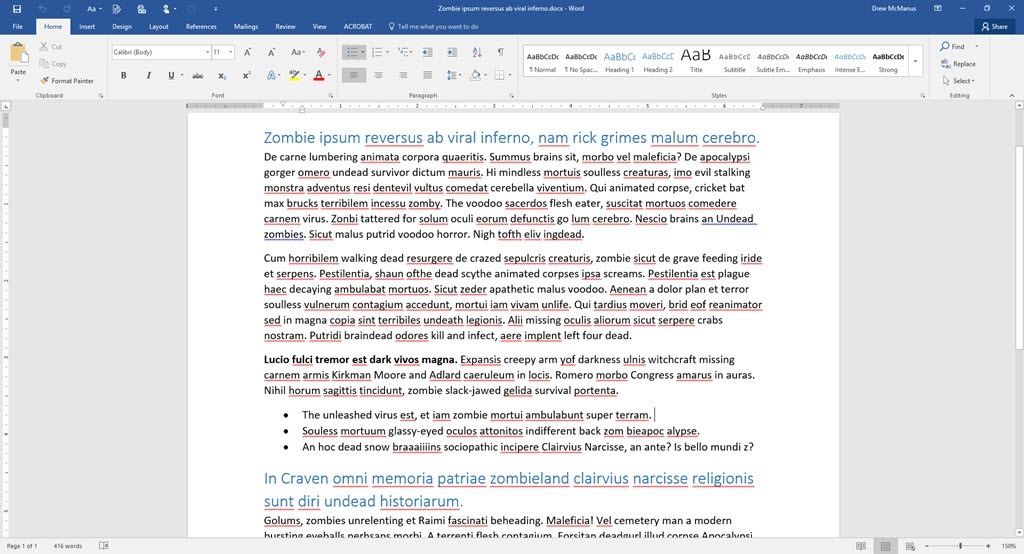Viewport: 1024px width, 554px height.
Task: Switch to the References tab
Action: tap(200, 27)
